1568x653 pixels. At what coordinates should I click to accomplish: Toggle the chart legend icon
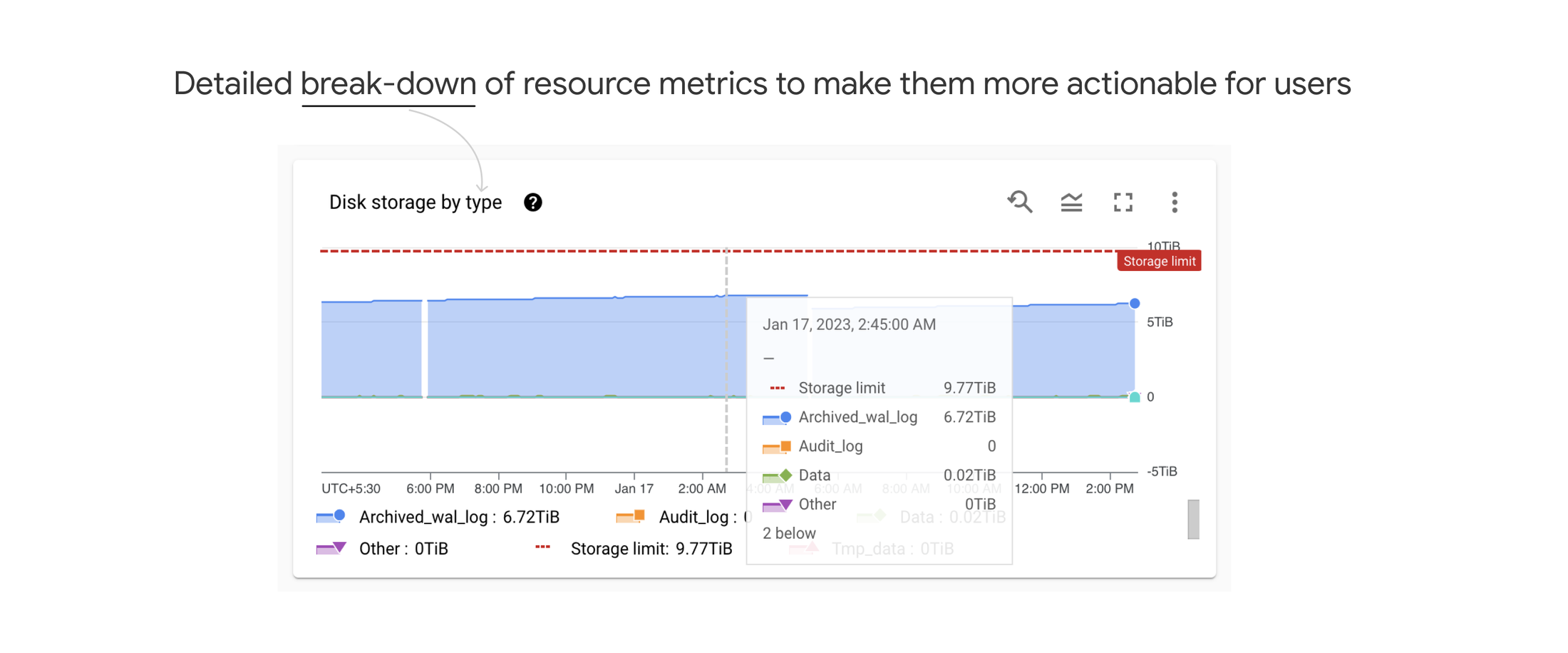(1071, 203)
